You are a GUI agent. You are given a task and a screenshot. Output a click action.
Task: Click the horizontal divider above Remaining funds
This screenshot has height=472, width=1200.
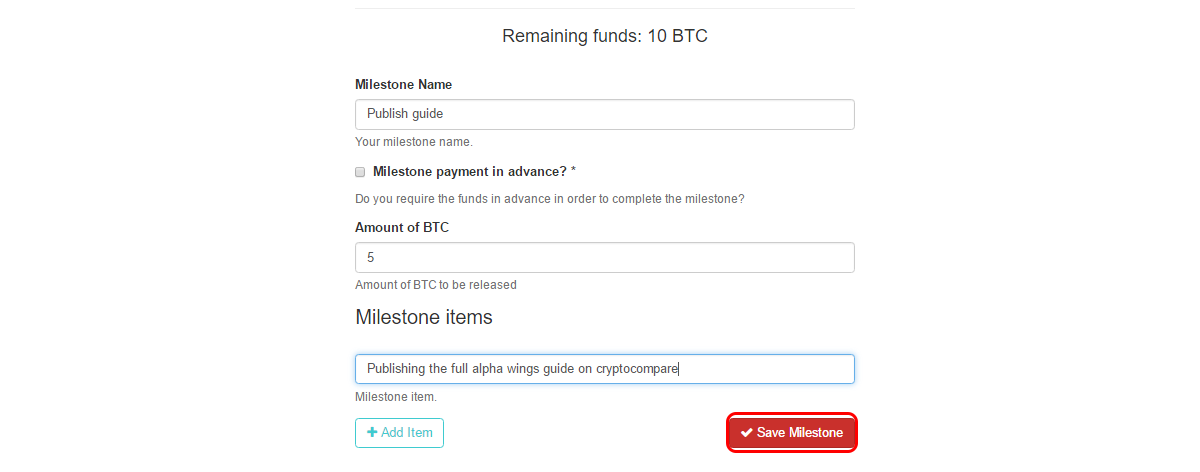[x=605, y=9]
